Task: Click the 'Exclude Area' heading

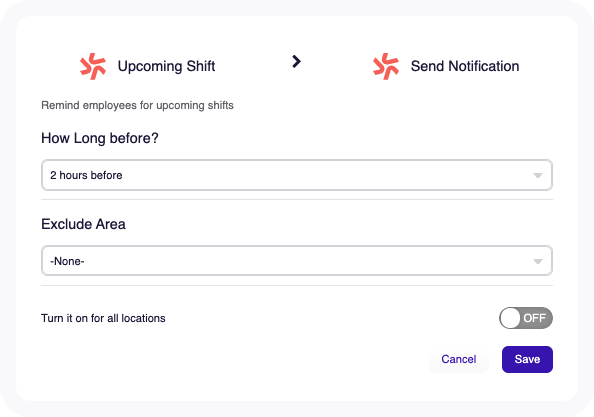Action: (83, 224)
